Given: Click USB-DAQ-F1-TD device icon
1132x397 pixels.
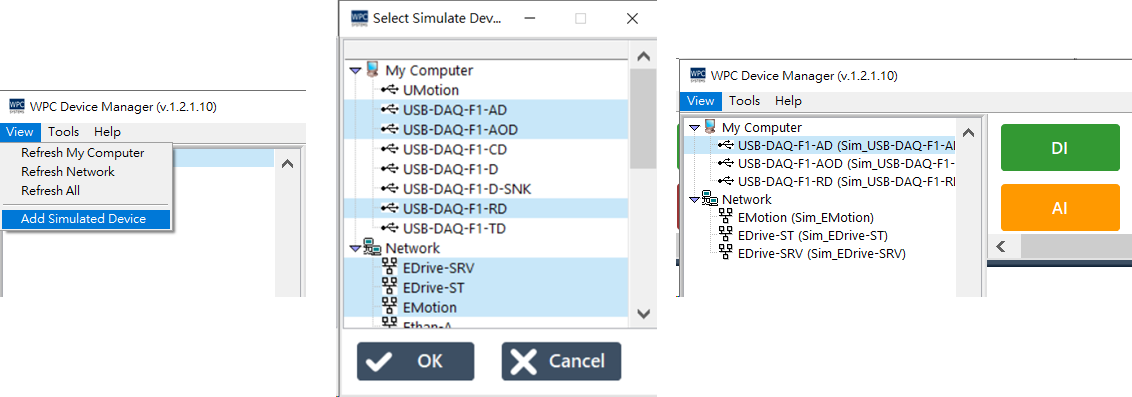Looking at the screenshot, I should point(389,228).
